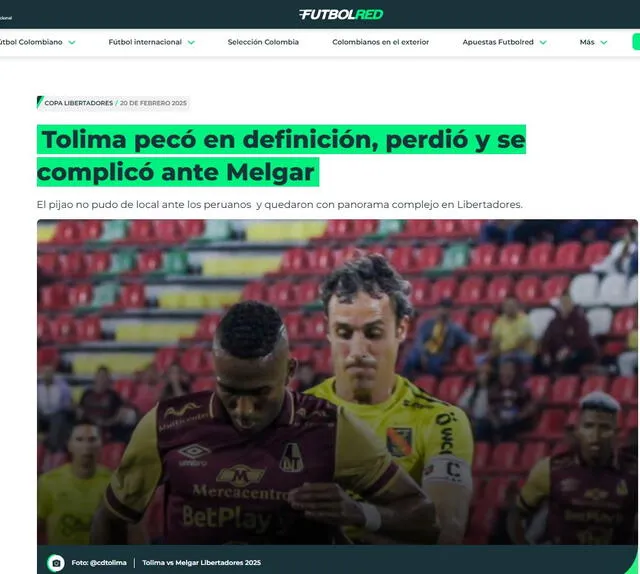This screenshot has width=640, height=574.
Task: Open the Más menu chevron
Action: pos(604,42)
